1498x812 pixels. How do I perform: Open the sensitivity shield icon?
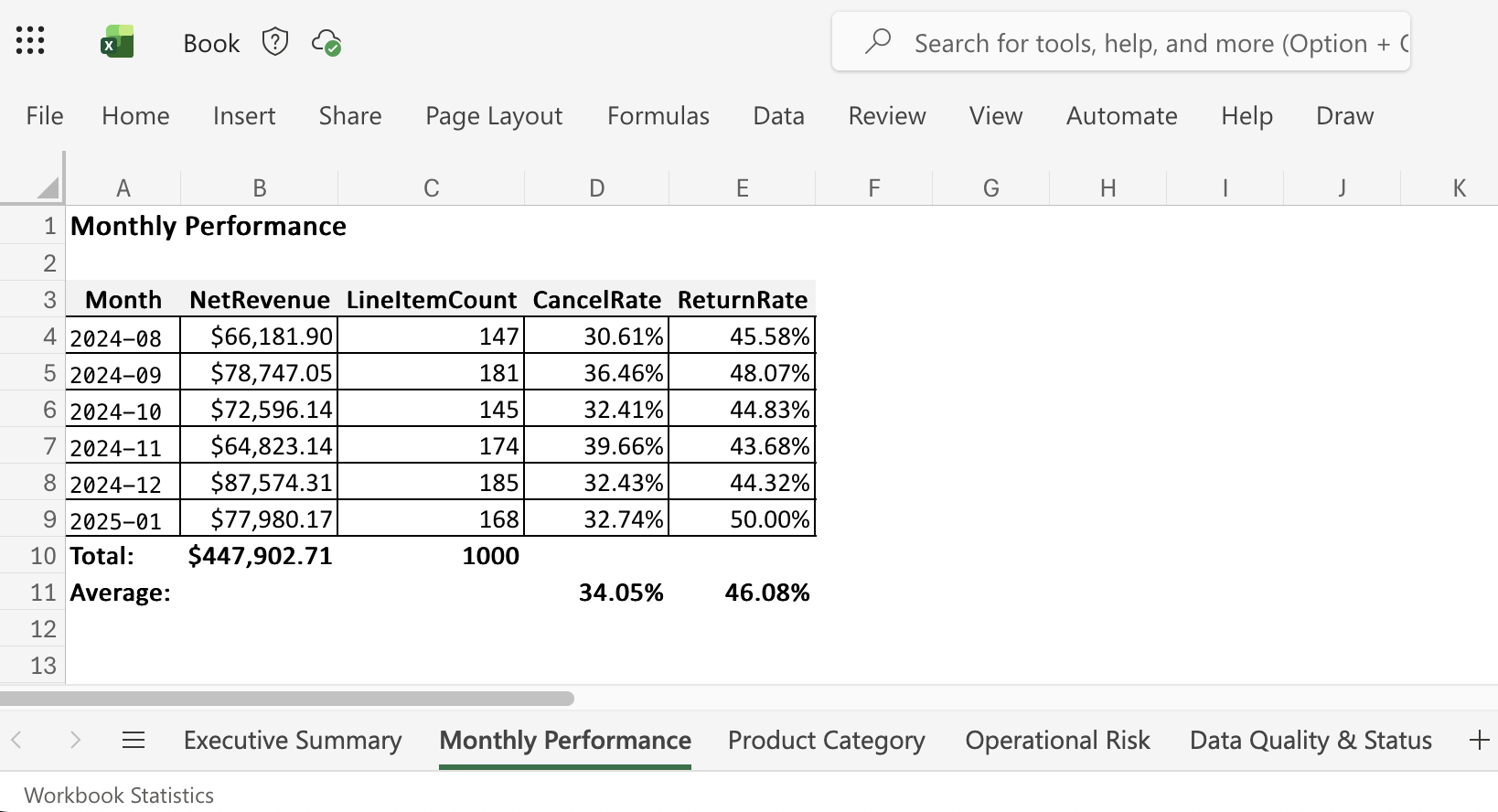coord(275,42)
